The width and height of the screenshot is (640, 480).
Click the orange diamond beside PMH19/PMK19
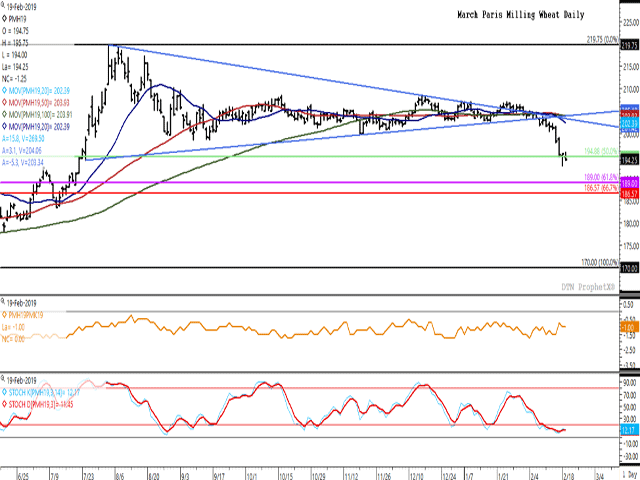[x=4, y=315]
